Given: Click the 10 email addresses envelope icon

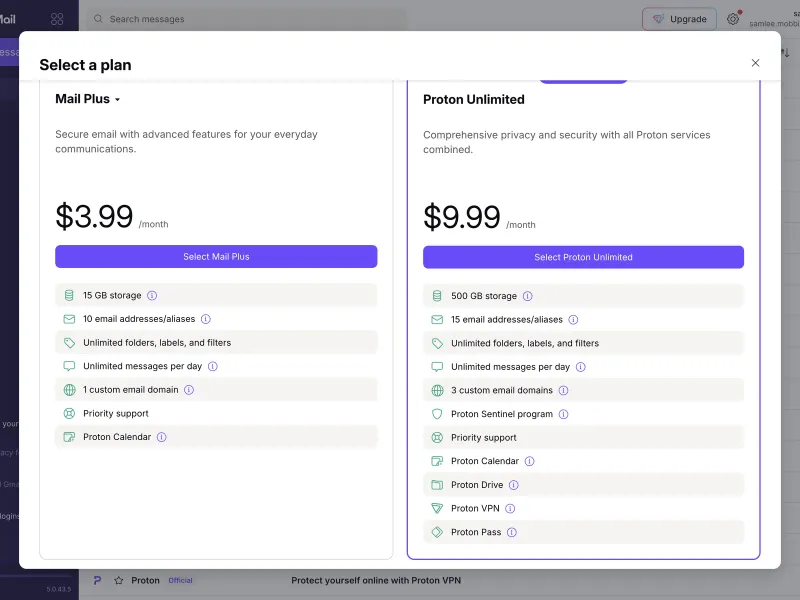Looking at the screenshot, I should coord(69,319).
